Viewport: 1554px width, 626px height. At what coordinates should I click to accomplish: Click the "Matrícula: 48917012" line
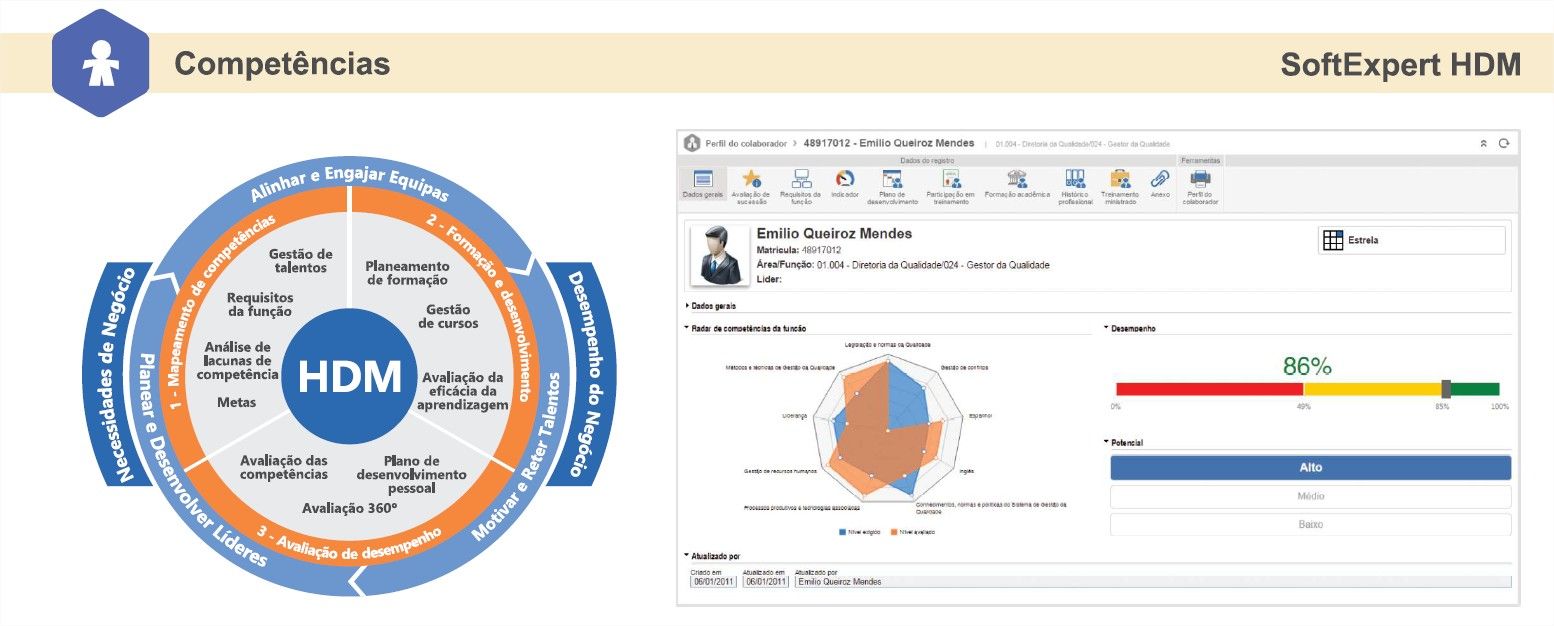click(x=798, y=249)
